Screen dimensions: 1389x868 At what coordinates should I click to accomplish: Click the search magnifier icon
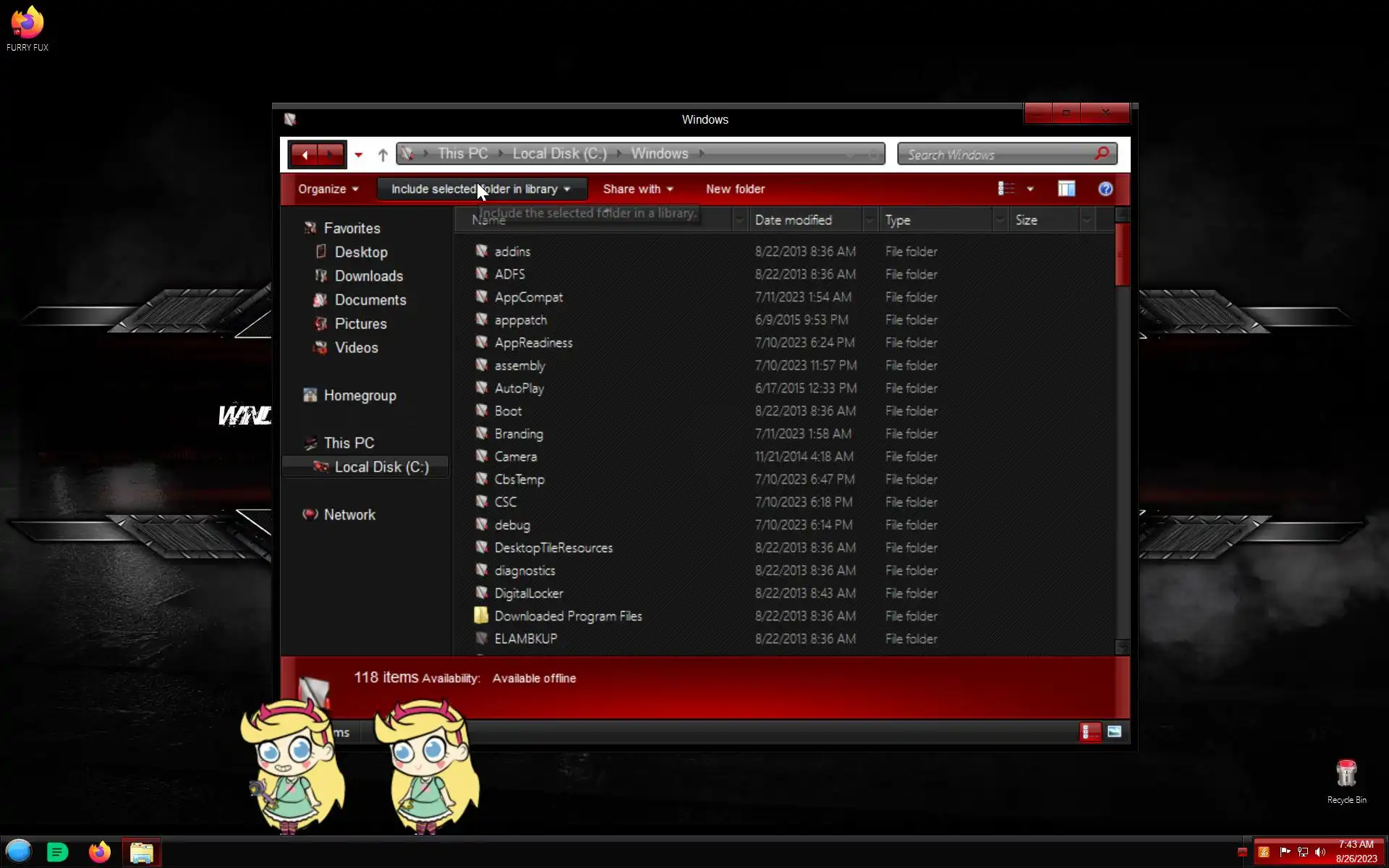pos(1101,153)
